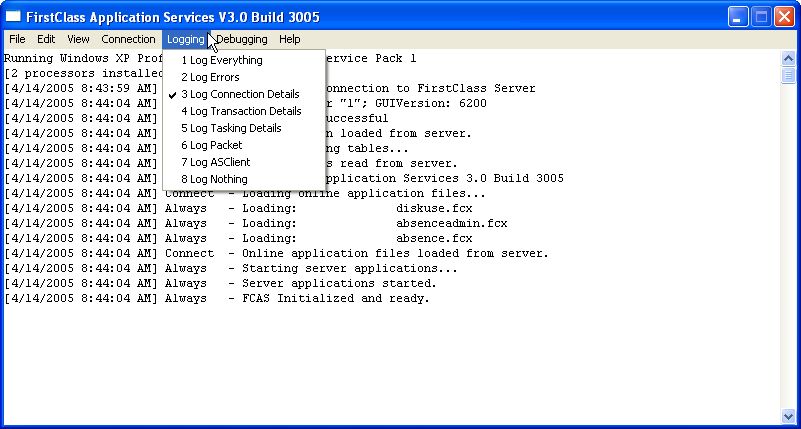Enable Log Transaction Details
The width and height of the screenshot is (801, 429).
point(241,111)
